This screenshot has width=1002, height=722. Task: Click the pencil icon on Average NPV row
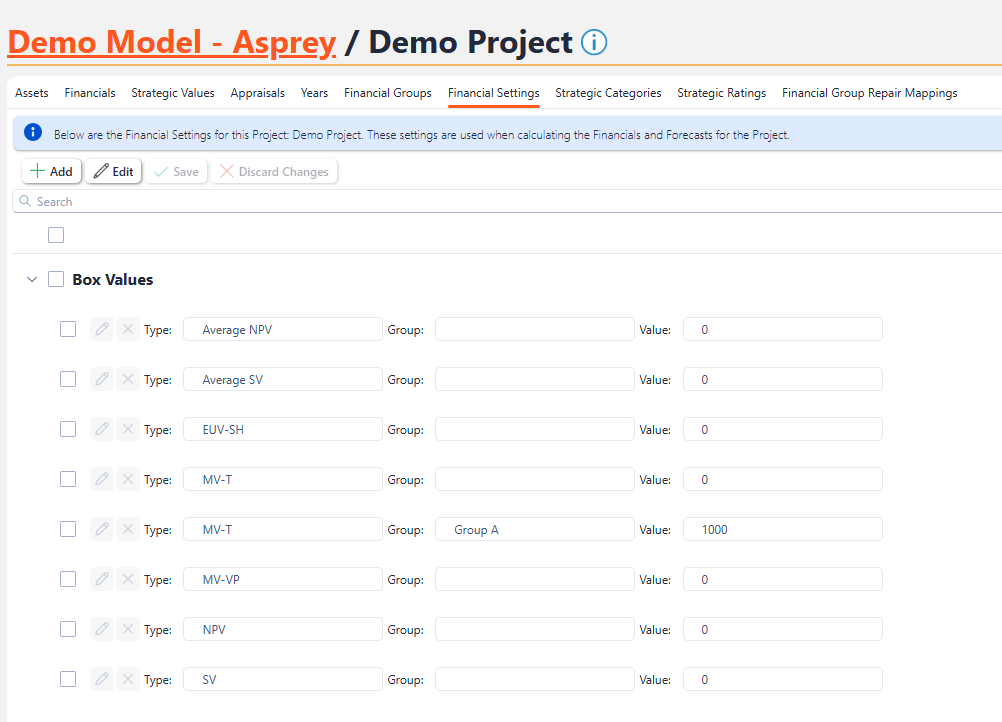point(102,329)
